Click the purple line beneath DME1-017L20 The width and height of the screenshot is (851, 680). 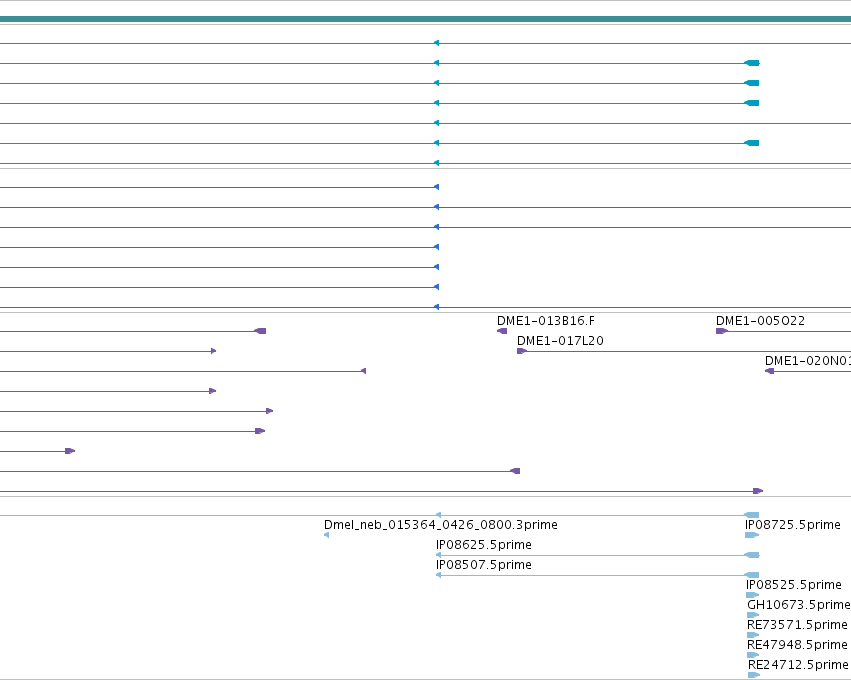(684, 351)
